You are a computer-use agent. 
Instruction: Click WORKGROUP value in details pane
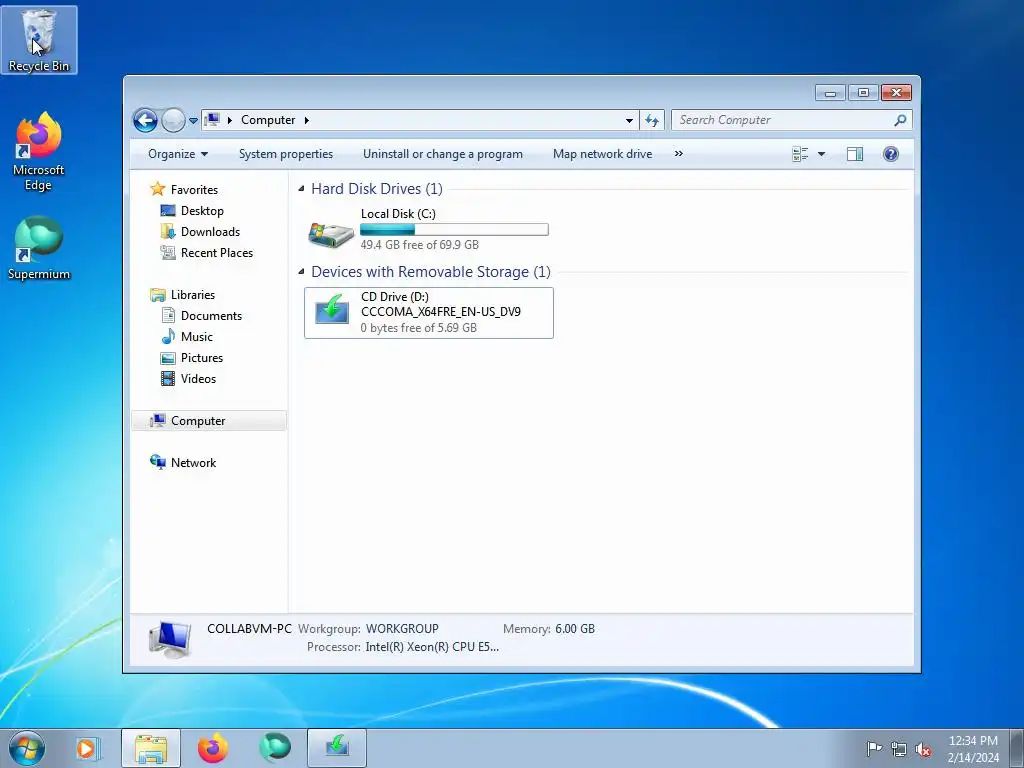tap(402, 629)
